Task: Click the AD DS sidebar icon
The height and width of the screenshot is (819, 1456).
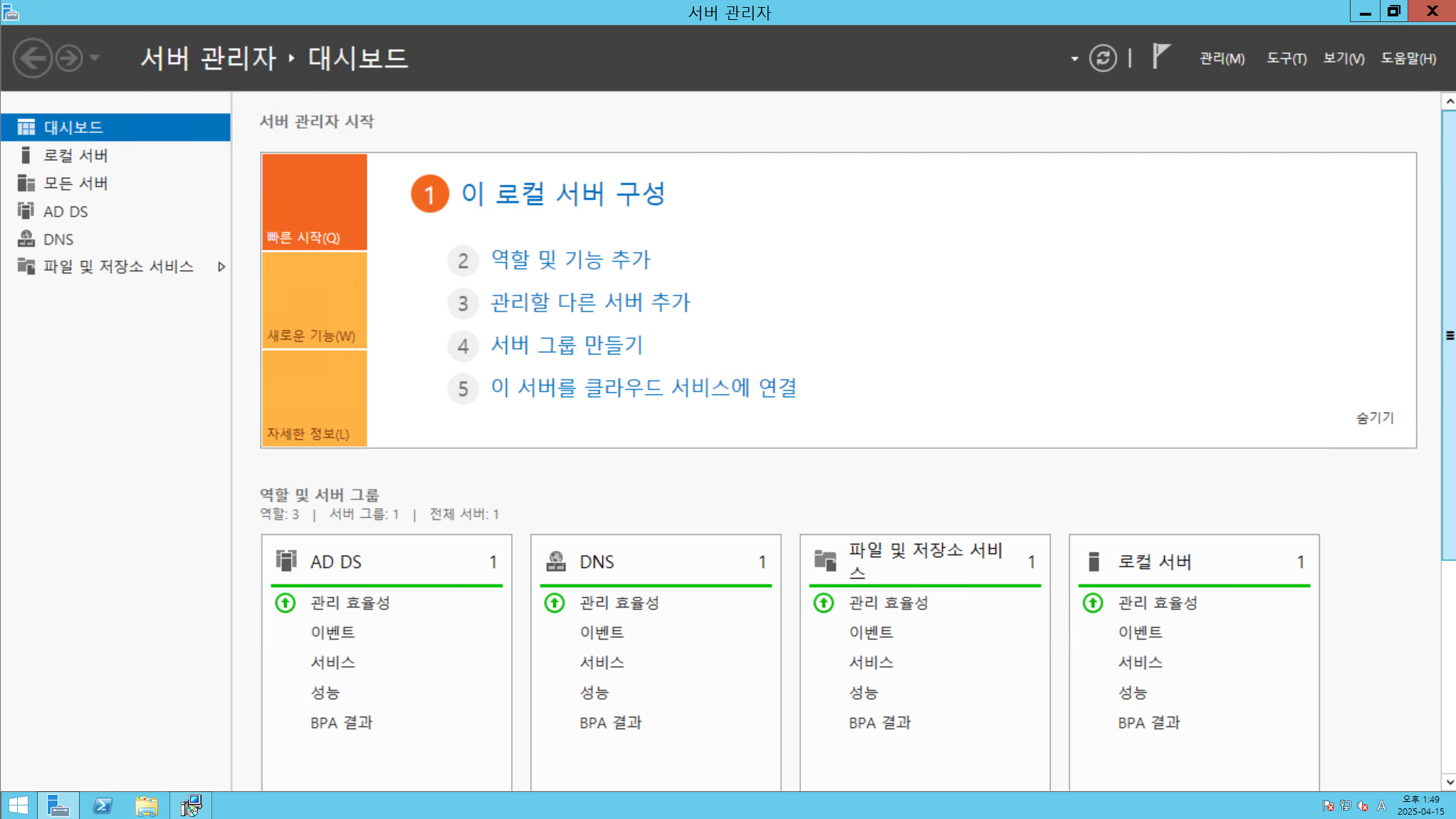Action: click(26, 211)
